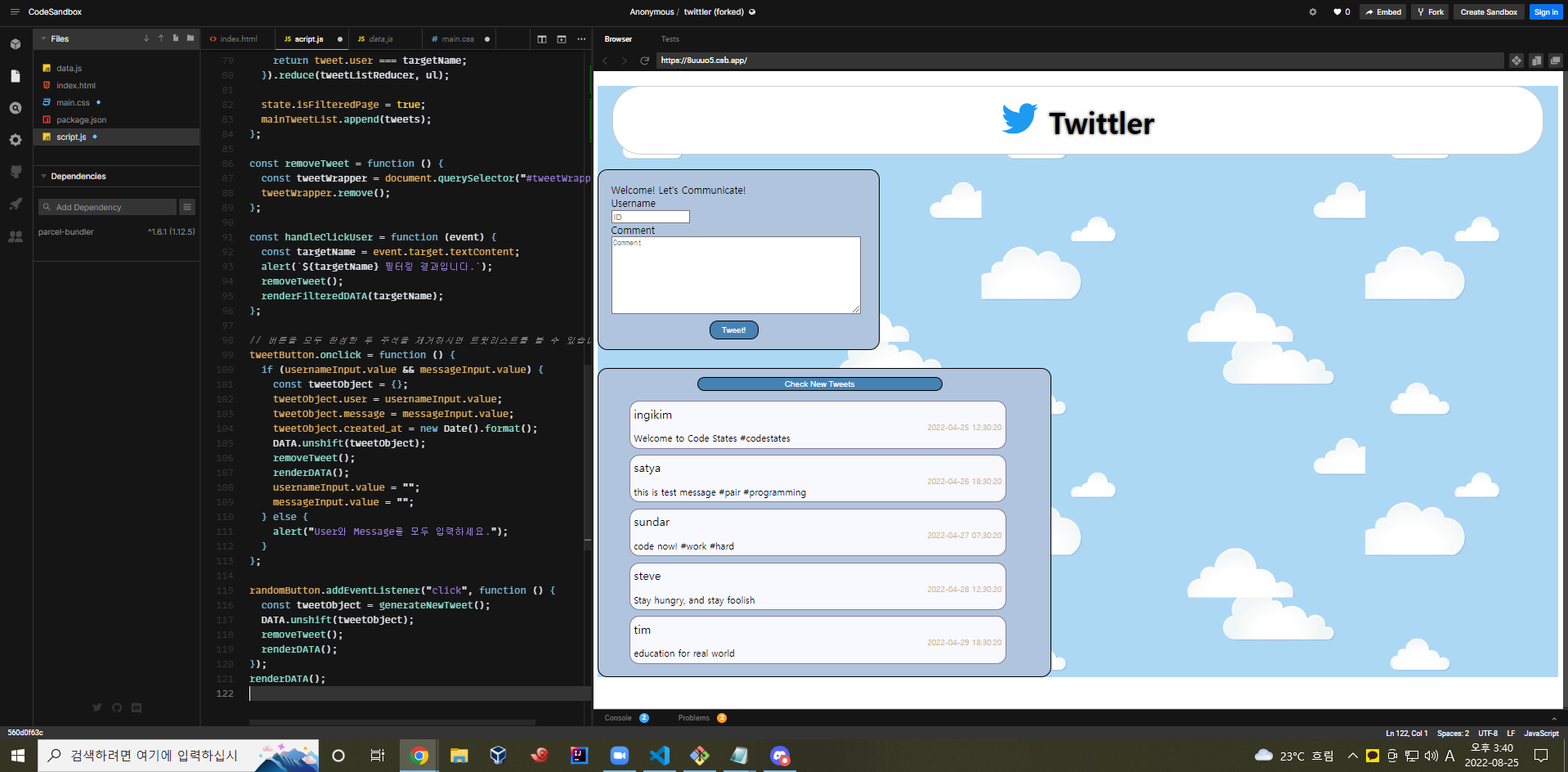Open the Sandbox Info cube icon in sidebar
The image size is (1568, 772).
pyautogui.click(x=16, y=44)
